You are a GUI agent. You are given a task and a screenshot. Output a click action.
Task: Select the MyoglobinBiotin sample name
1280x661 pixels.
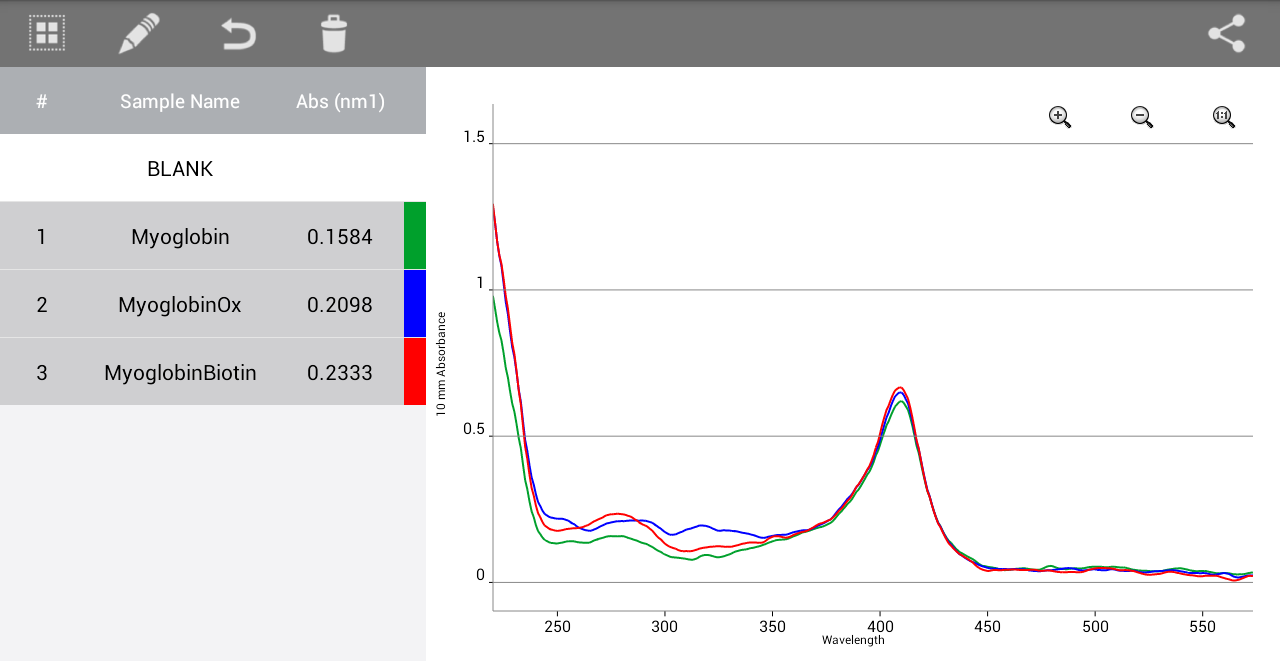pos(180,373)
